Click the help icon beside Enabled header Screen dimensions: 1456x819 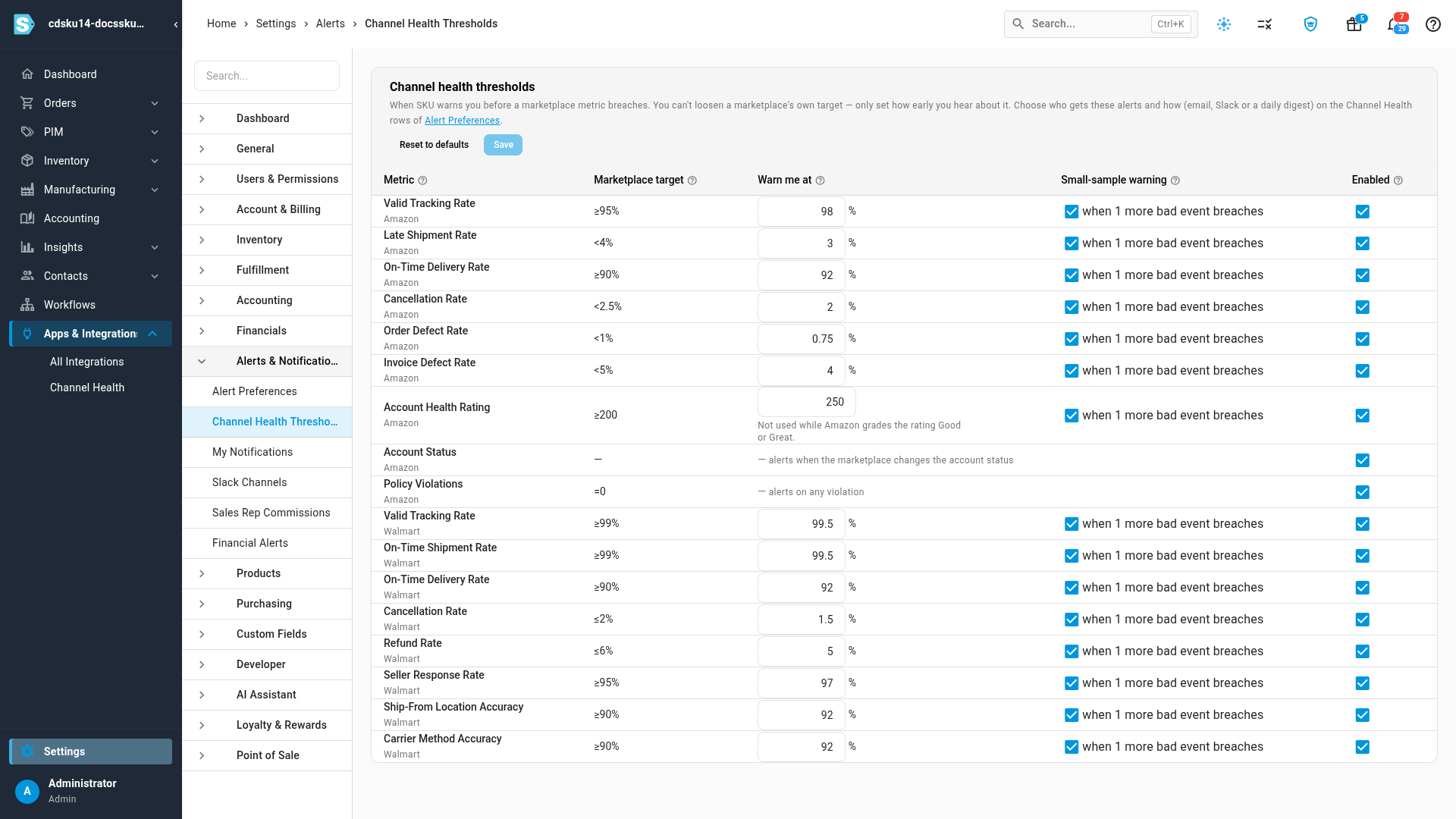coord(1398,180)
